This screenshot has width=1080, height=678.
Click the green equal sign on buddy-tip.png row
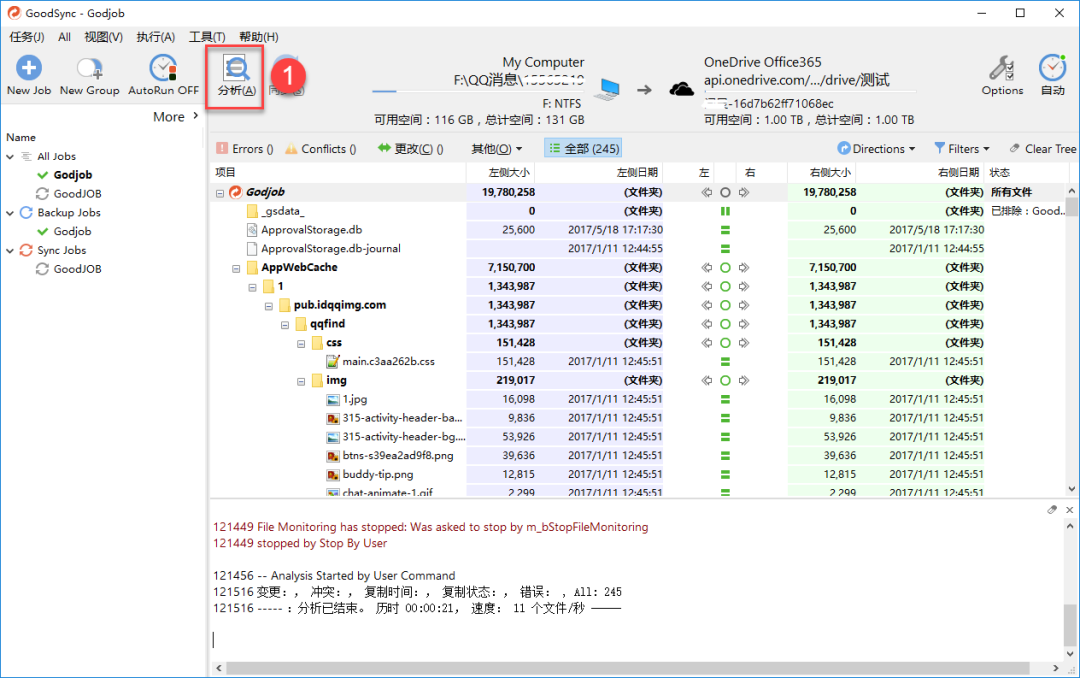(x=725, y=474)
